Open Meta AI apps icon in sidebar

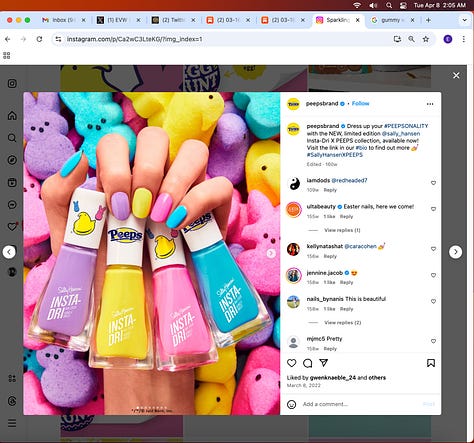[x=12, y=378]
